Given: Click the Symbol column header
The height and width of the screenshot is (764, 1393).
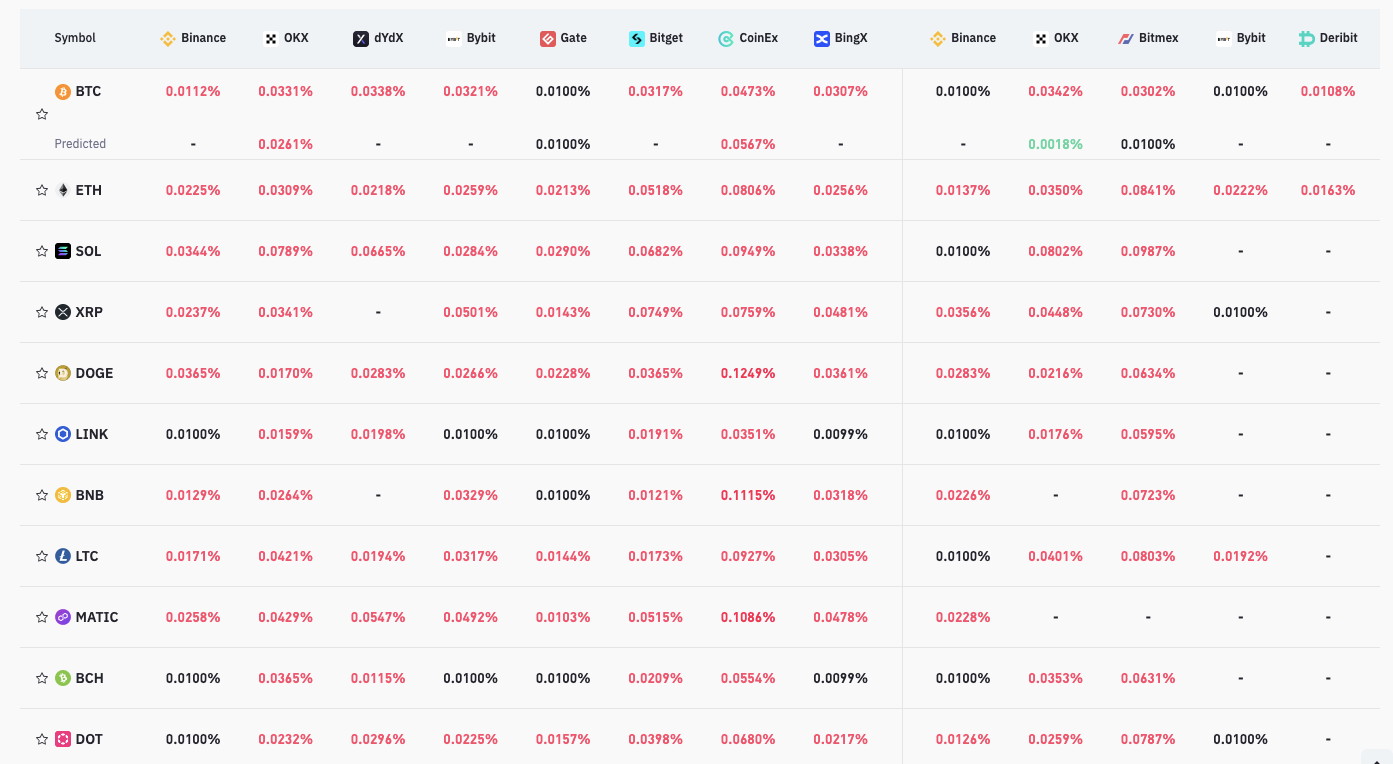Looking at the screenshot, I should (75, 38).
